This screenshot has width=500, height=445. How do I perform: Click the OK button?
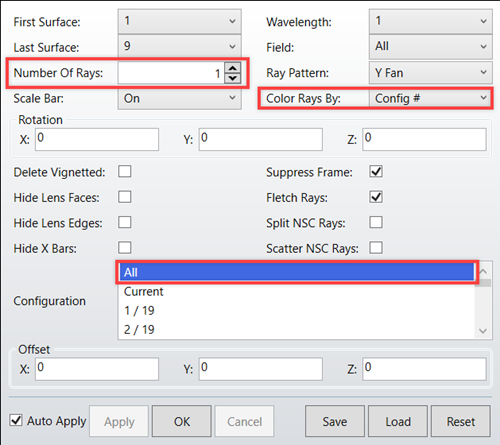click(182, 421)
